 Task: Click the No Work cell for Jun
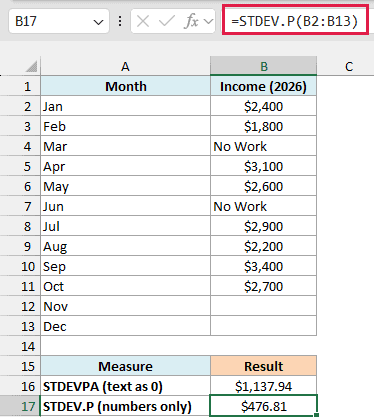pyautogui.click(x=264, y=206)
